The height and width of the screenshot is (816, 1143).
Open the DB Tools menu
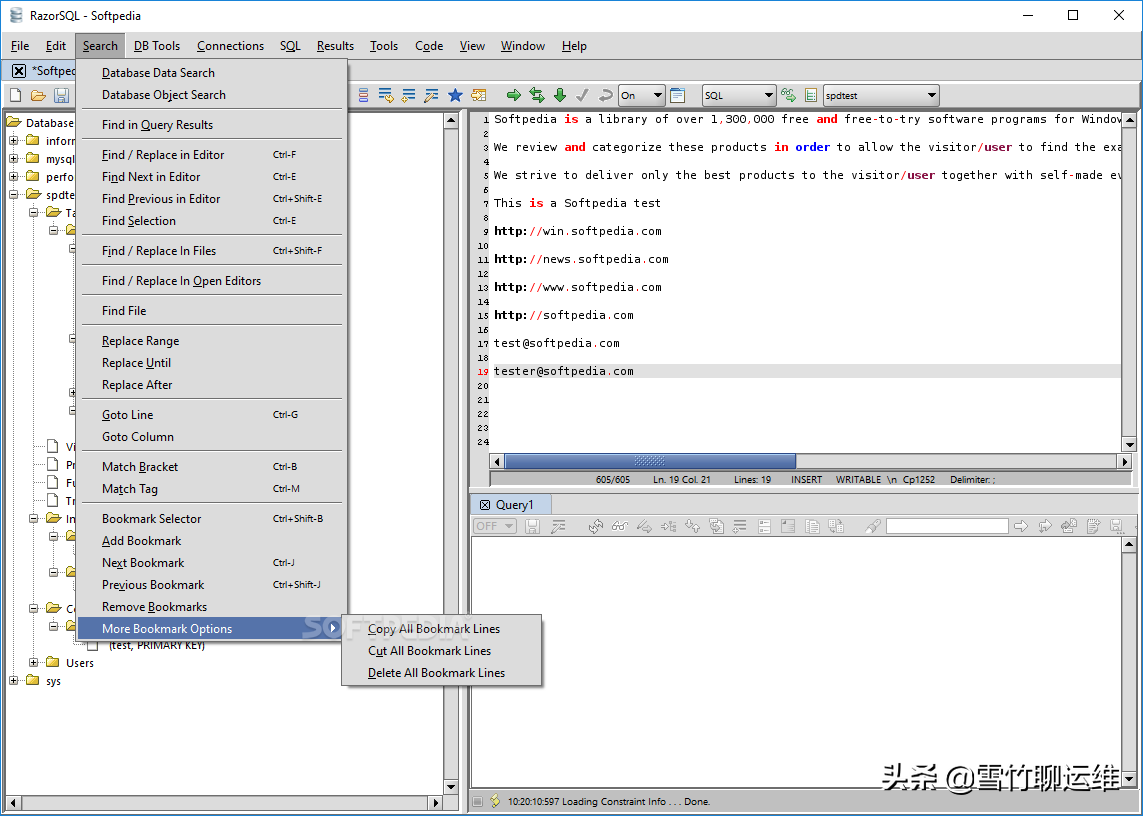click(157, 46)
